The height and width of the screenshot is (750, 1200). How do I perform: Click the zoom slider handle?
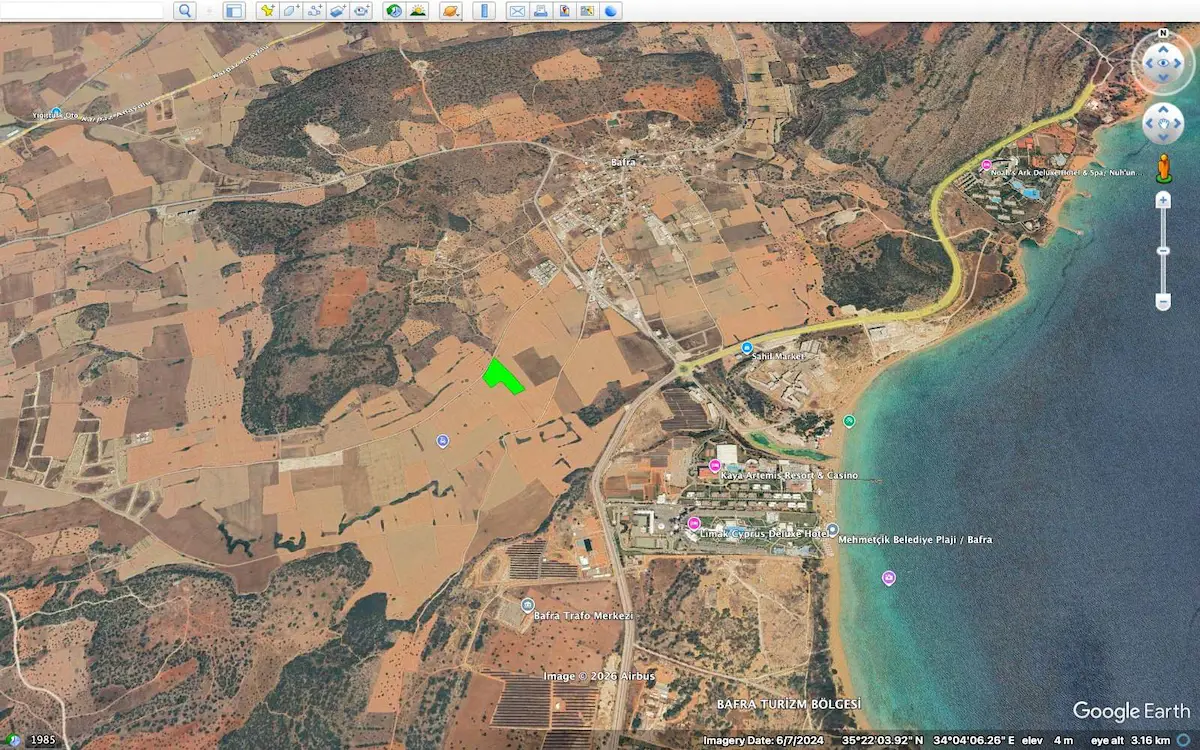[x=1163, y=251]
